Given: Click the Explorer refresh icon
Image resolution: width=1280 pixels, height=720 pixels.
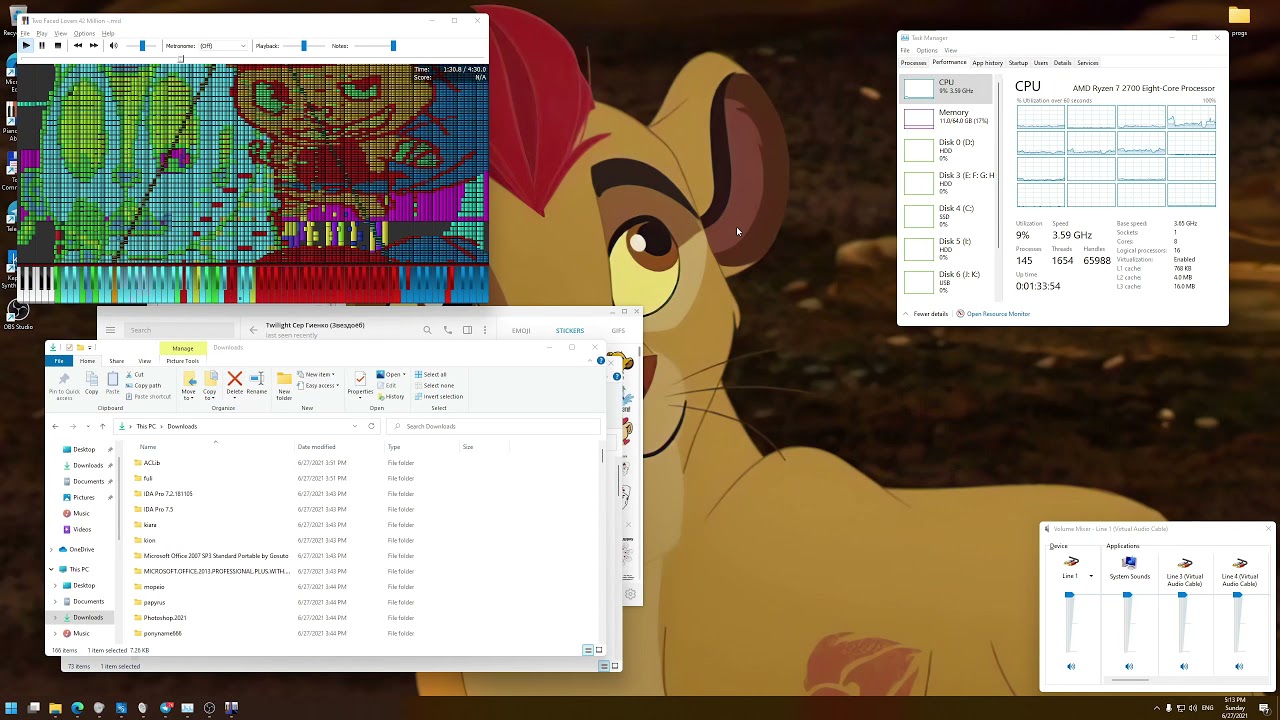Looking at the screenshot, I should [371, 426].
